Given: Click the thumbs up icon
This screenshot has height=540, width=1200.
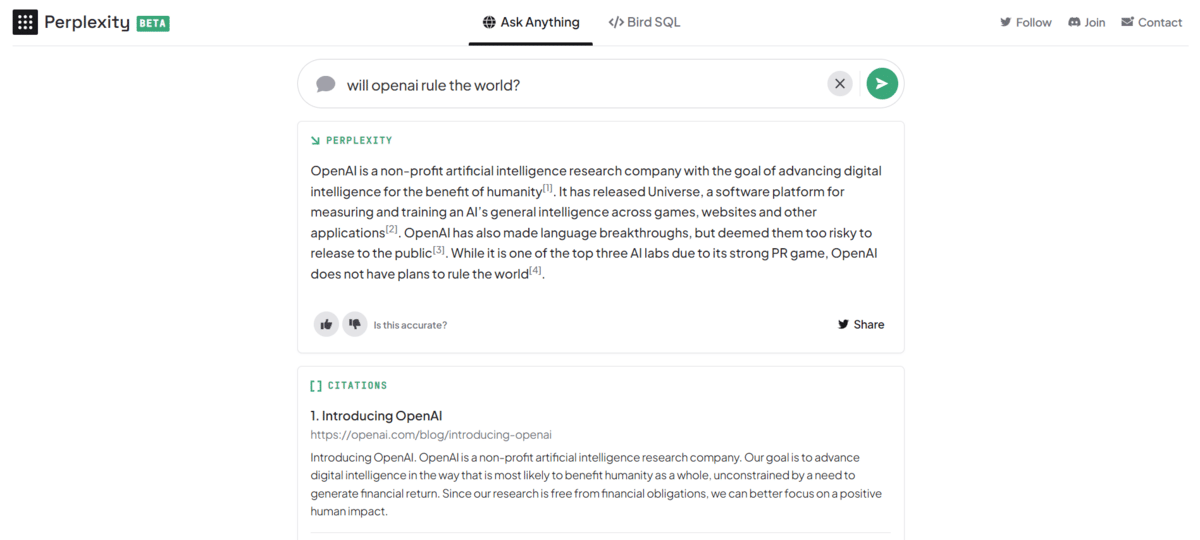Looking at the screenshot, I should click(326, 324).
